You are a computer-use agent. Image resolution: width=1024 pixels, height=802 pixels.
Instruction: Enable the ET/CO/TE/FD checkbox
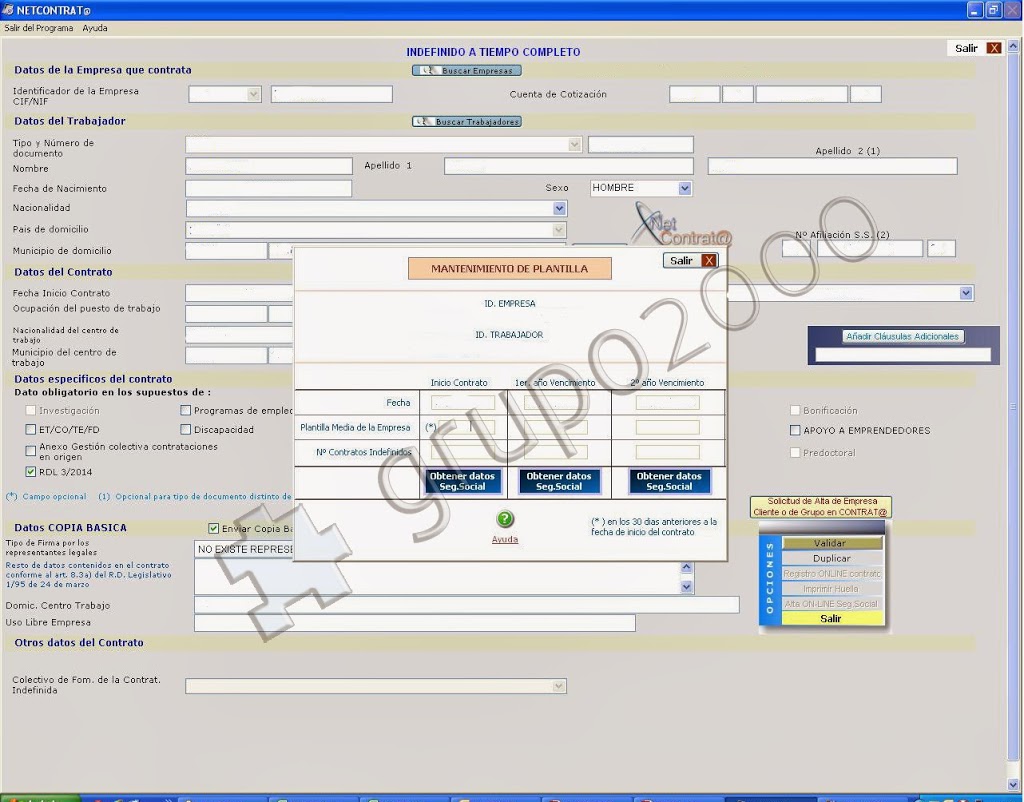click(x=31, y=429)
